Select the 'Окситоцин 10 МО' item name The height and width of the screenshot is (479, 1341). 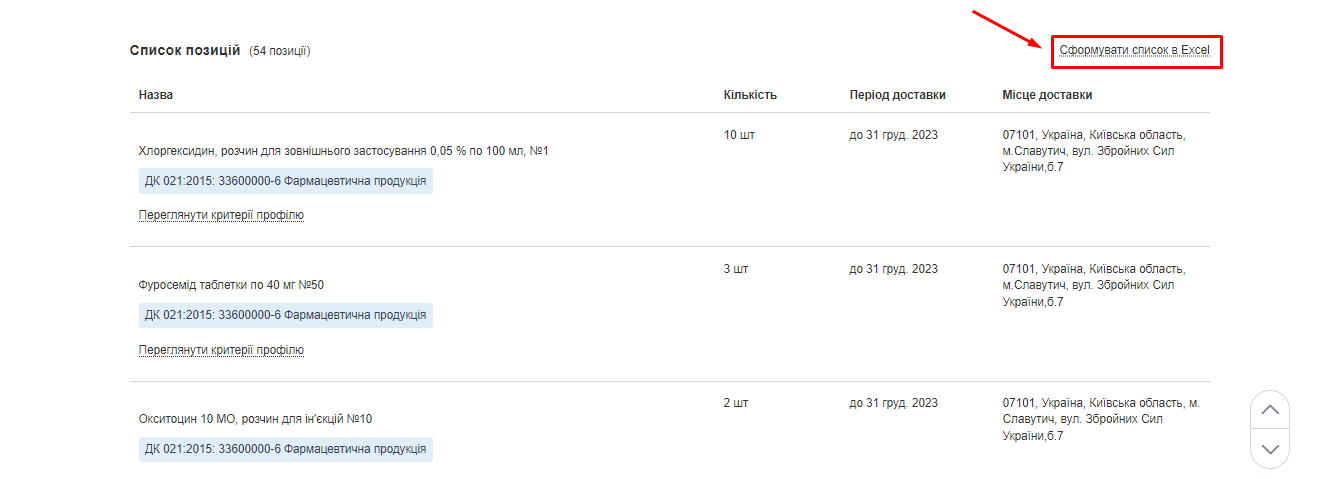point(255,419)
